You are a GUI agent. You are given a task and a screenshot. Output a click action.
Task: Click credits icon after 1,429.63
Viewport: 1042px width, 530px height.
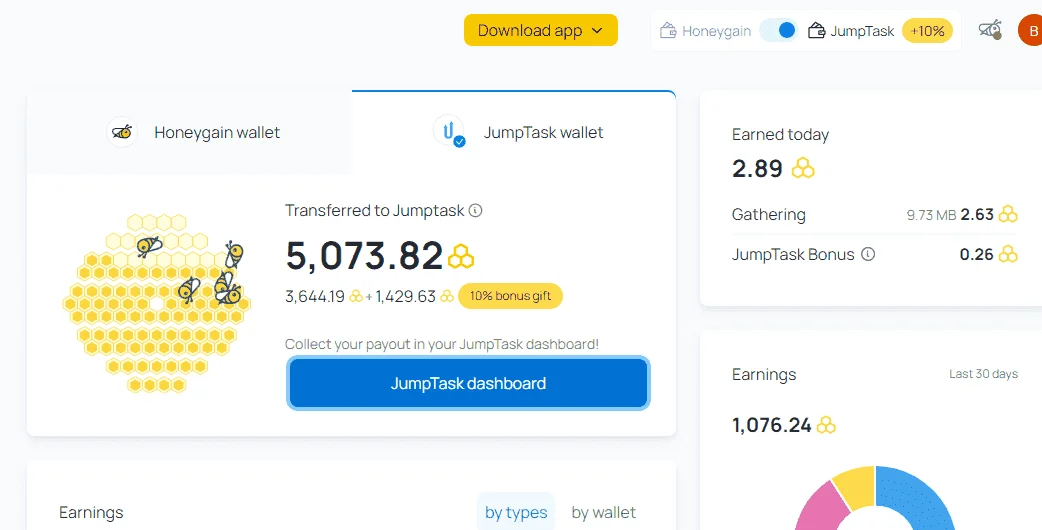pos(447,296)
